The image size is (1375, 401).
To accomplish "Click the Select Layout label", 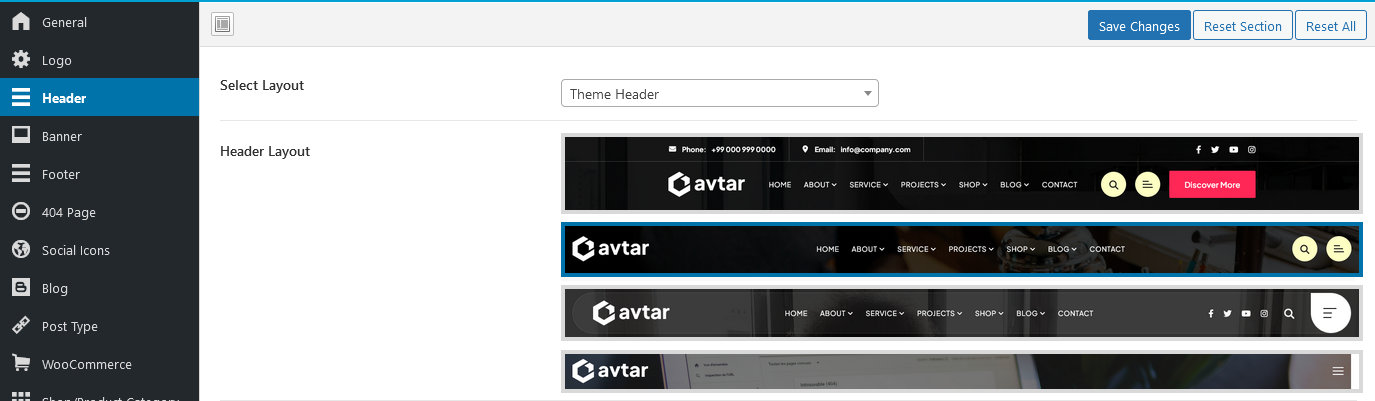I will [262, 85].
